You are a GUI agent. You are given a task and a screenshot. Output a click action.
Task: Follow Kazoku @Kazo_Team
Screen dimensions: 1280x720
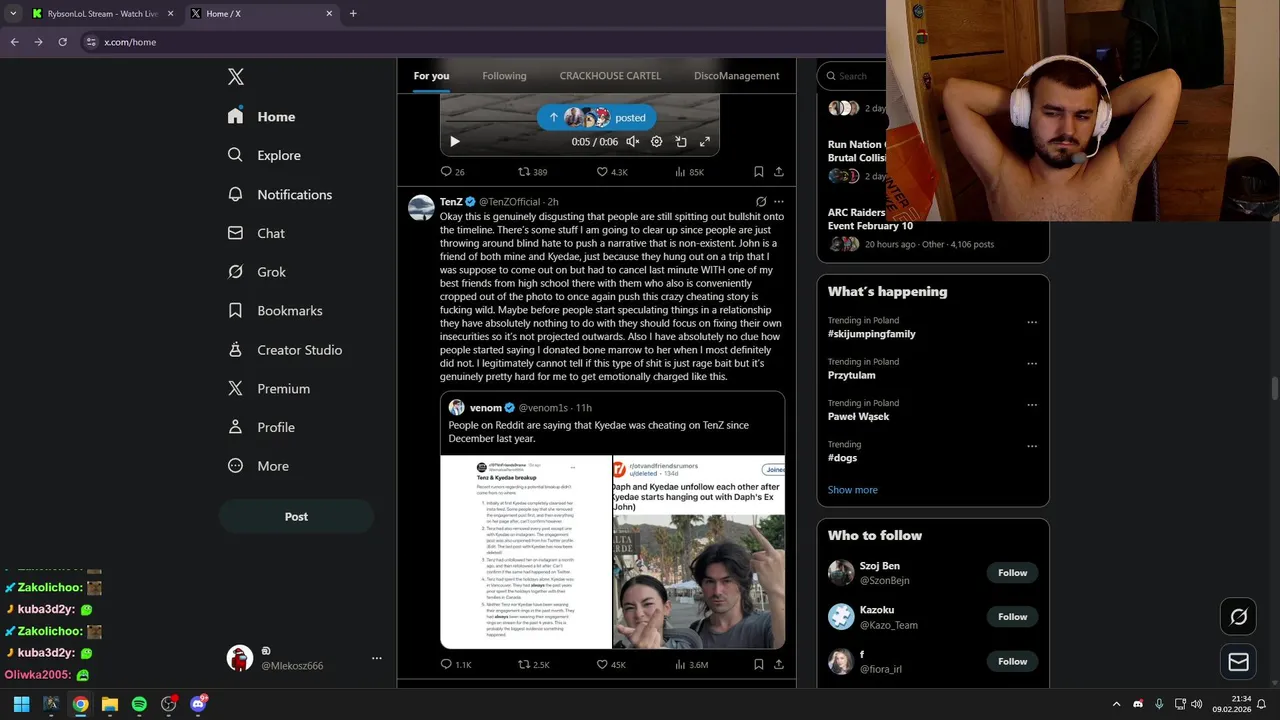tap(1012, 617)
